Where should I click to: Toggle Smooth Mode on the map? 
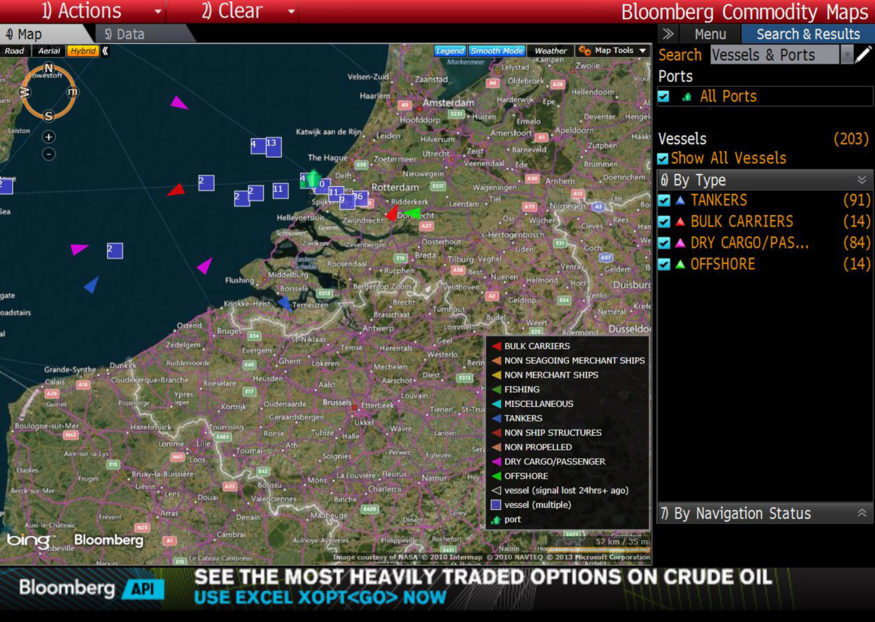[x=497, y=51]
